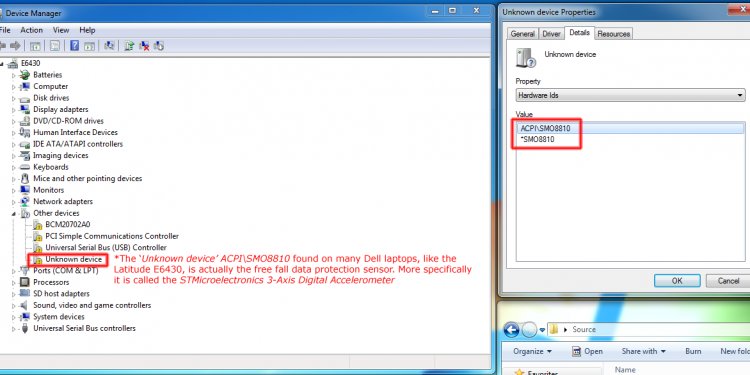Click the Keyboards category icon

(x=25, y=167)
